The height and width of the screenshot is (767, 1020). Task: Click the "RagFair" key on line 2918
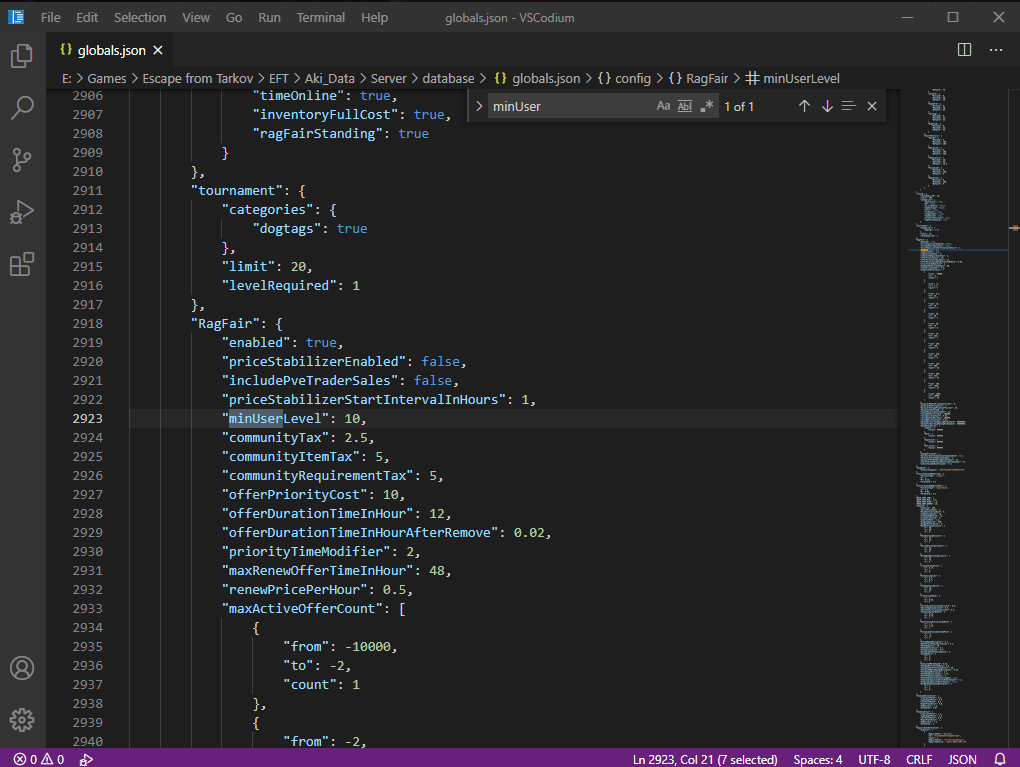pyautogui.click(x=225, y=323)
